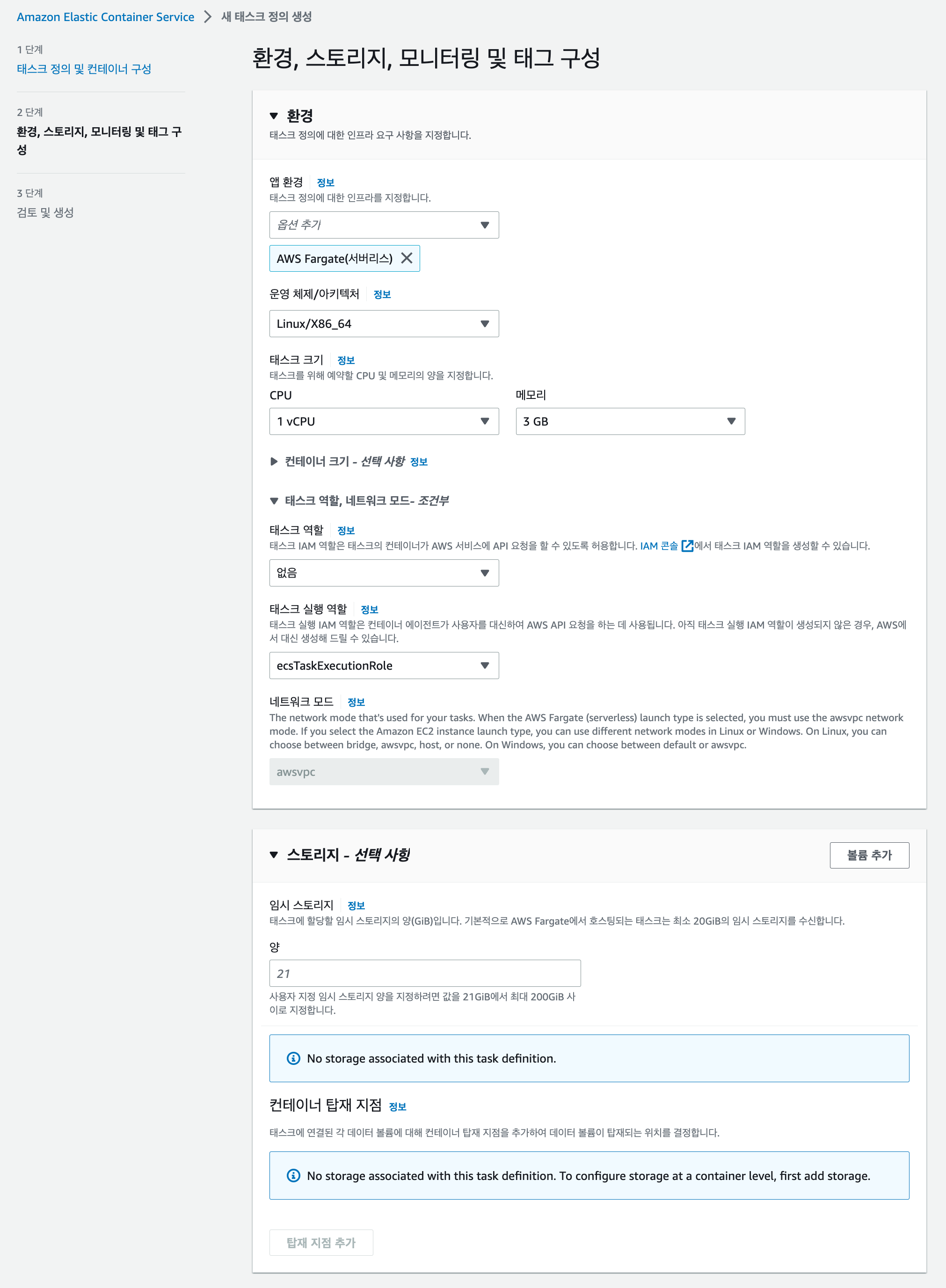Open the Linux/X86_64 architecture dropdown

pos(384,324)
